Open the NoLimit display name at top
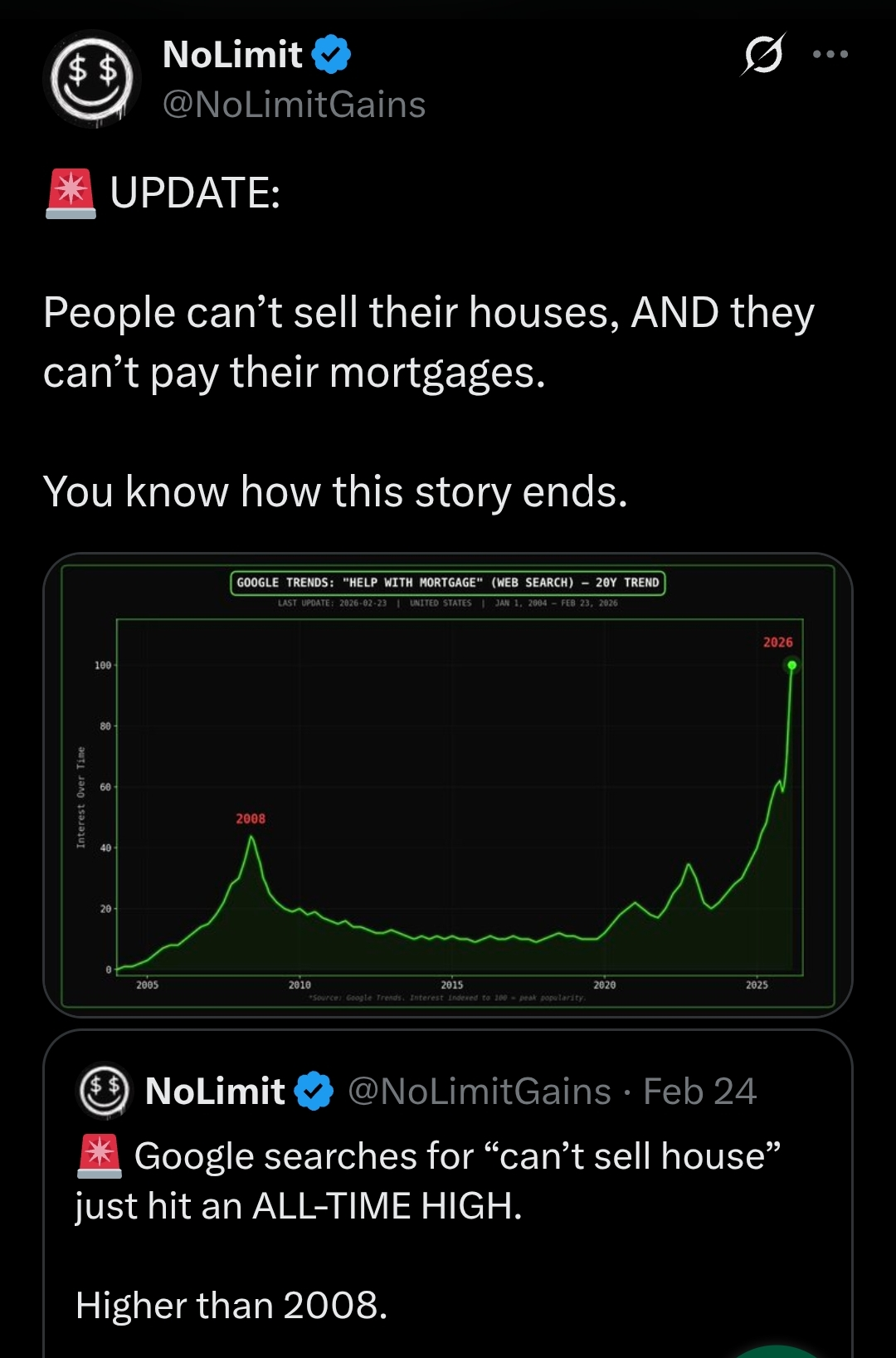The width and height of the screenshot is (896, 1358). coord(233,55)
